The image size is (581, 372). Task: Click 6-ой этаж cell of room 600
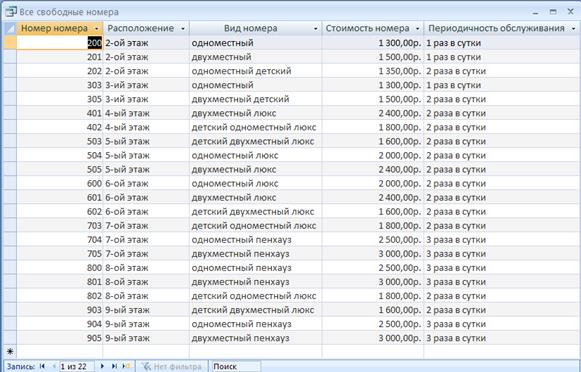(146, 183)
